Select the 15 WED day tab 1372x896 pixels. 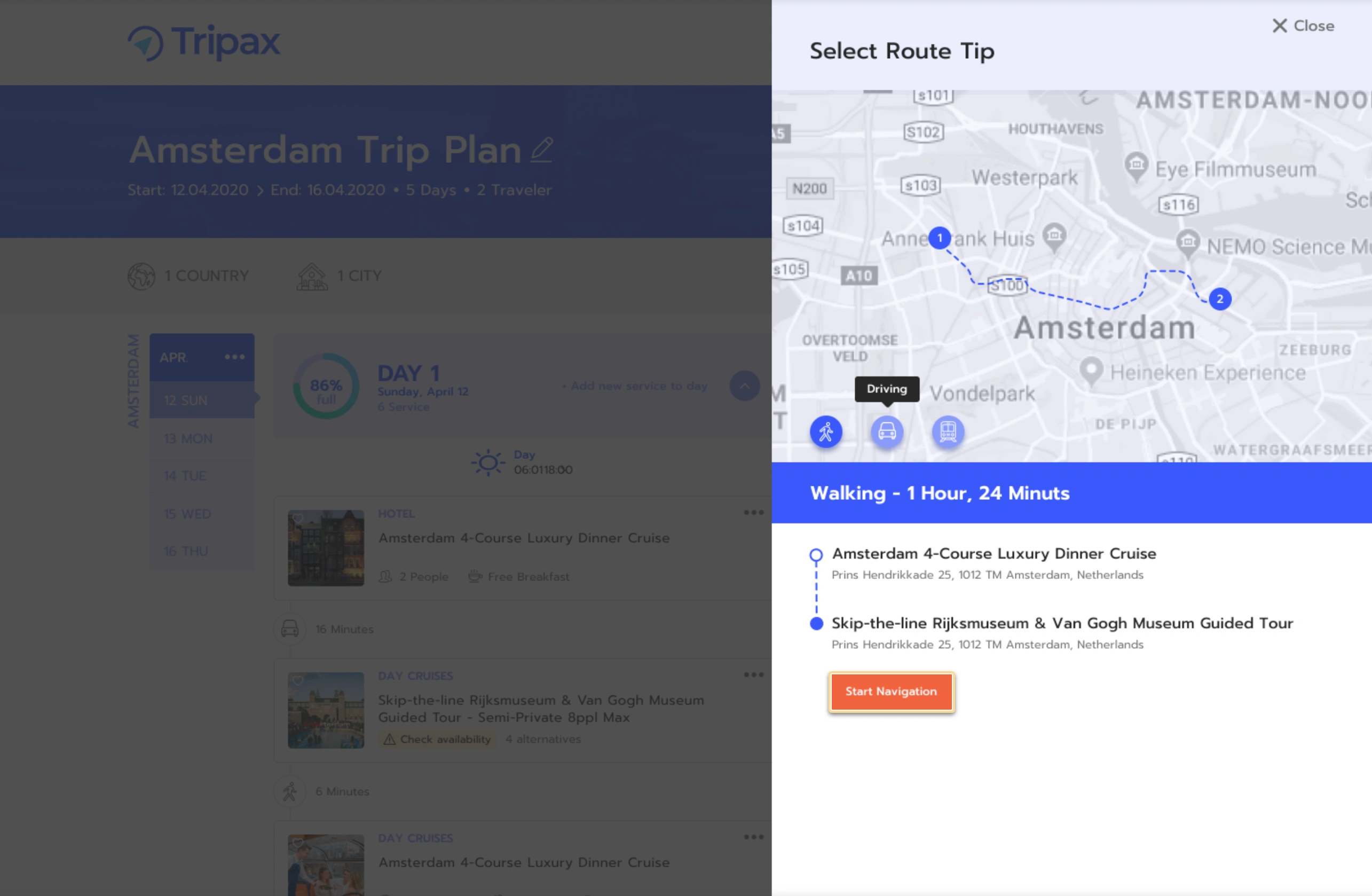click(202, 513)
